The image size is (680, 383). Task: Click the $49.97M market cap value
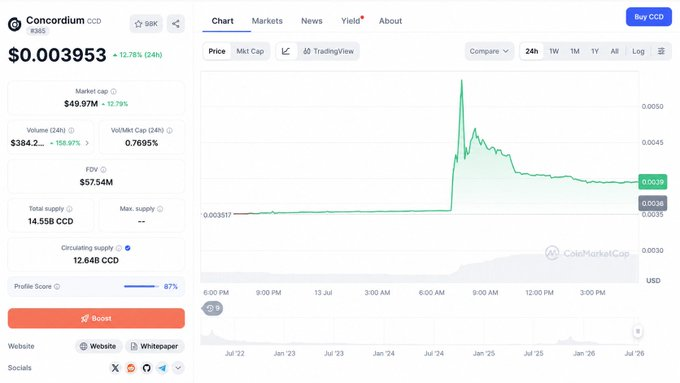point(81,104)
